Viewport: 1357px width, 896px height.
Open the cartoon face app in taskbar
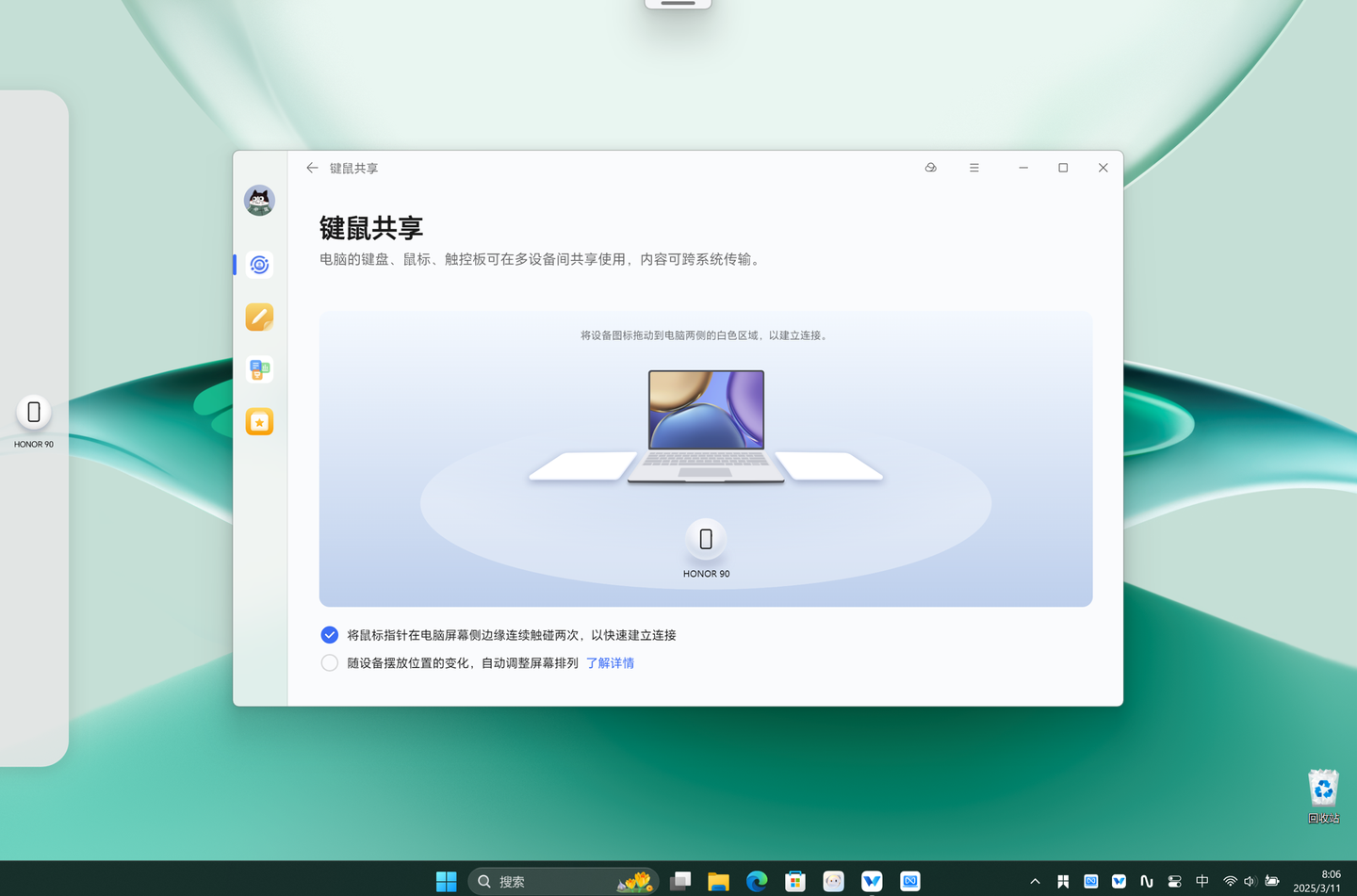coord(833,881)
